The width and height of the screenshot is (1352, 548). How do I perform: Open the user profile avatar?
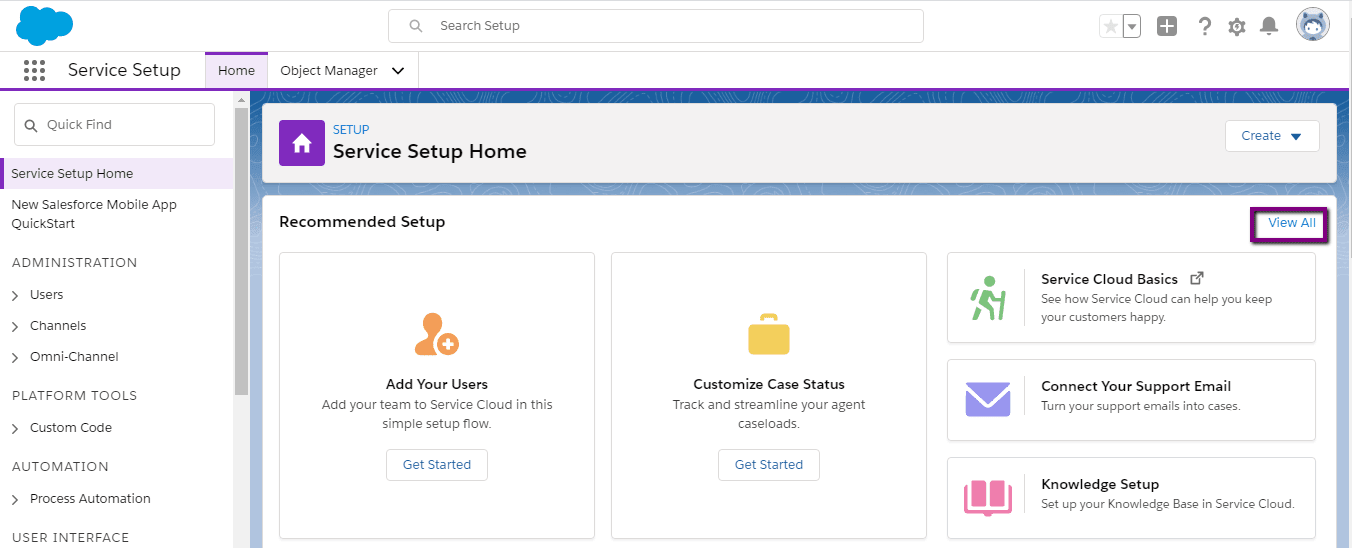click(x=1313, y=25)
